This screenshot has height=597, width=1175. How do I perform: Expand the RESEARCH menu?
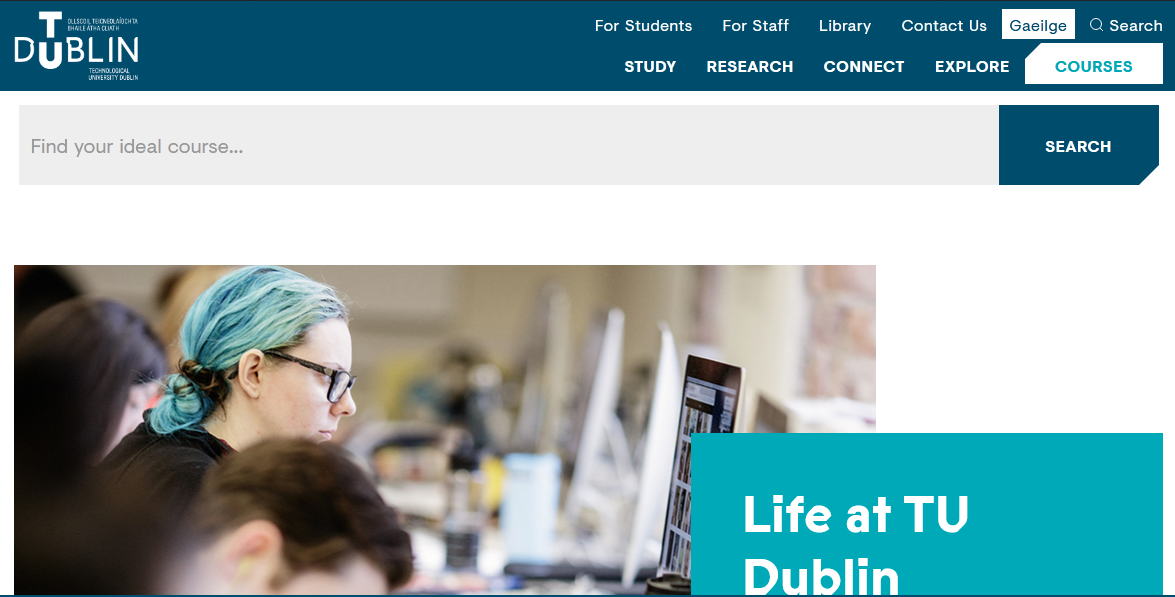749,67
